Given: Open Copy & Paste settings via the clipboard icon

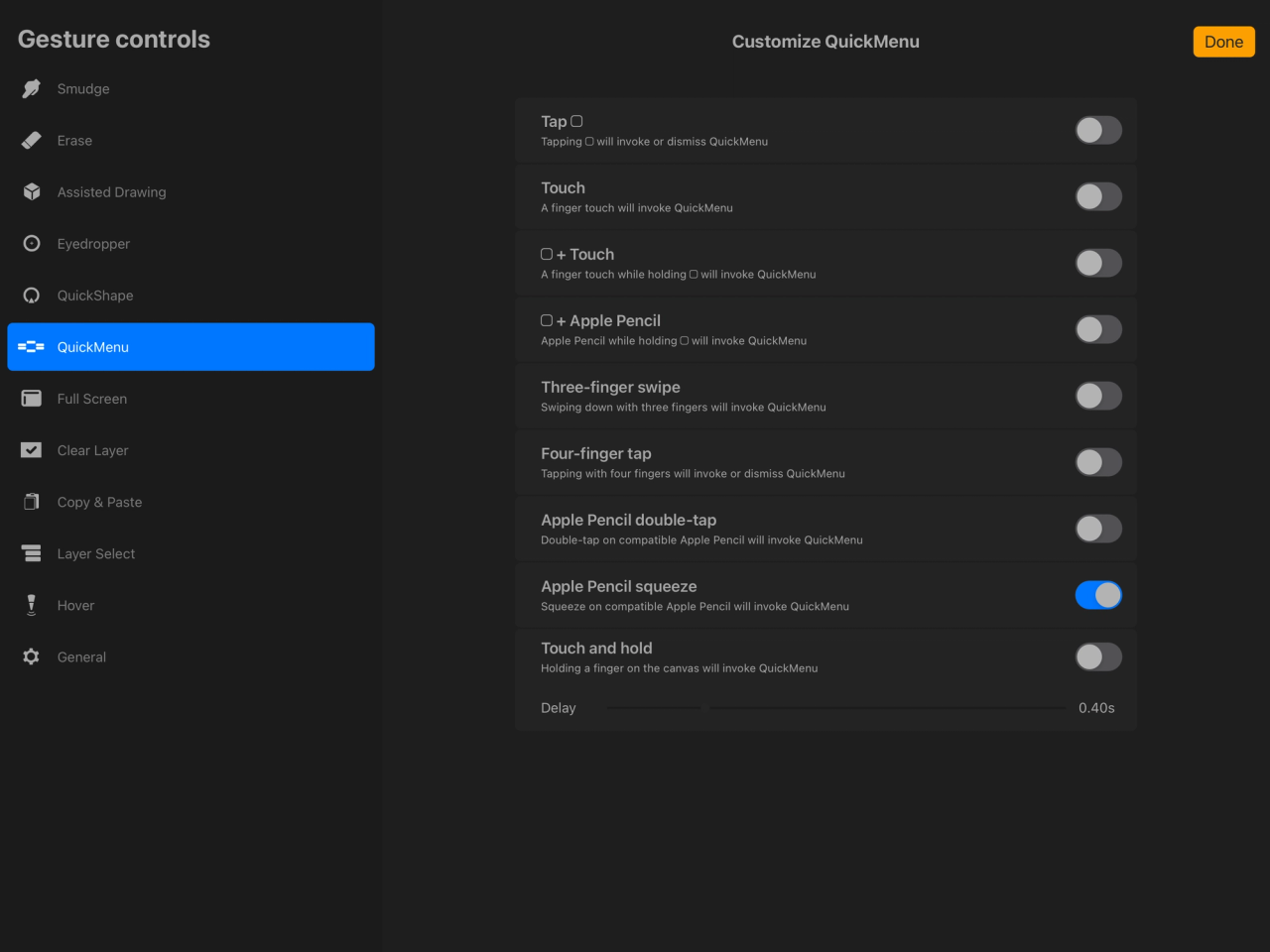Looking at the screenshot, I should 31,501.
